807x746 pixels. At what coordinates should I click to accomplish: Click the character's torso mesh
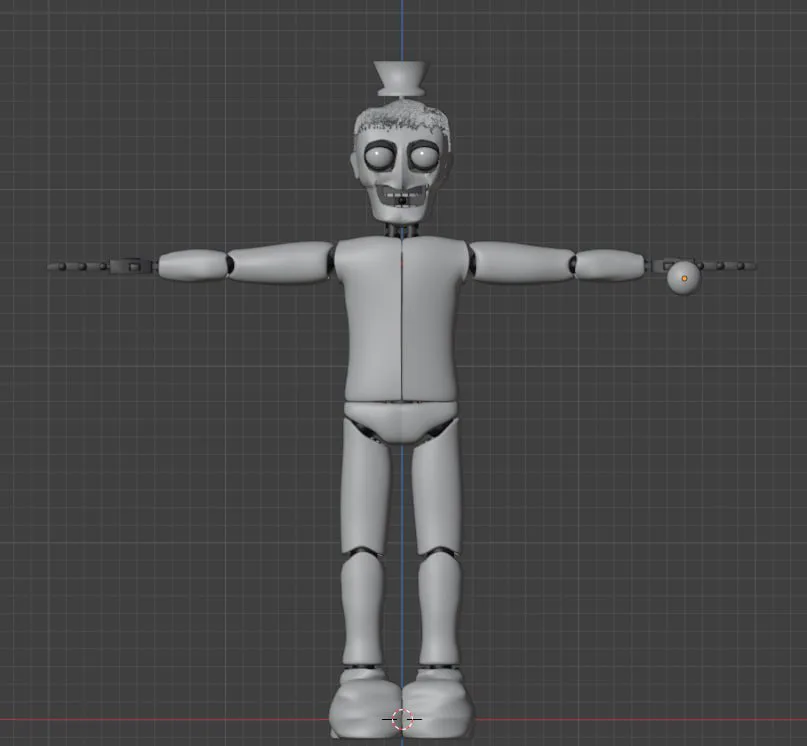[401, 319]
